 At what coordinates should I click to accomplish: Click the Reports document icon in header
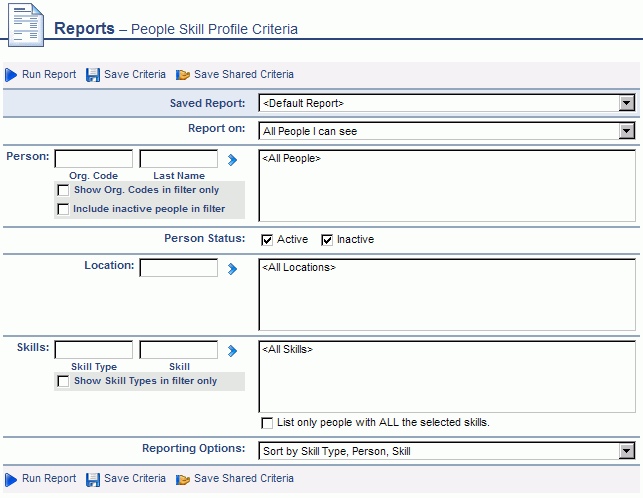[x=26, y=25]
